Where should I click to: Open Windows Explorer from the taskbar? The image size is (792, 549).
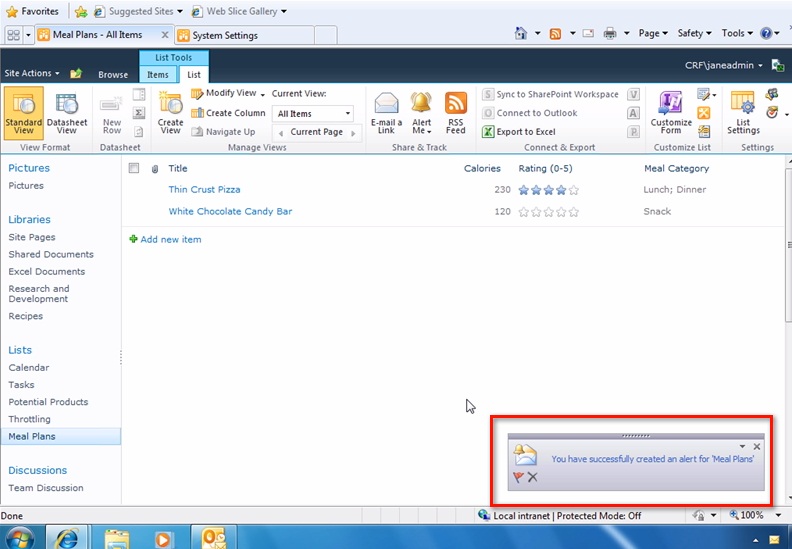point(117,538)
